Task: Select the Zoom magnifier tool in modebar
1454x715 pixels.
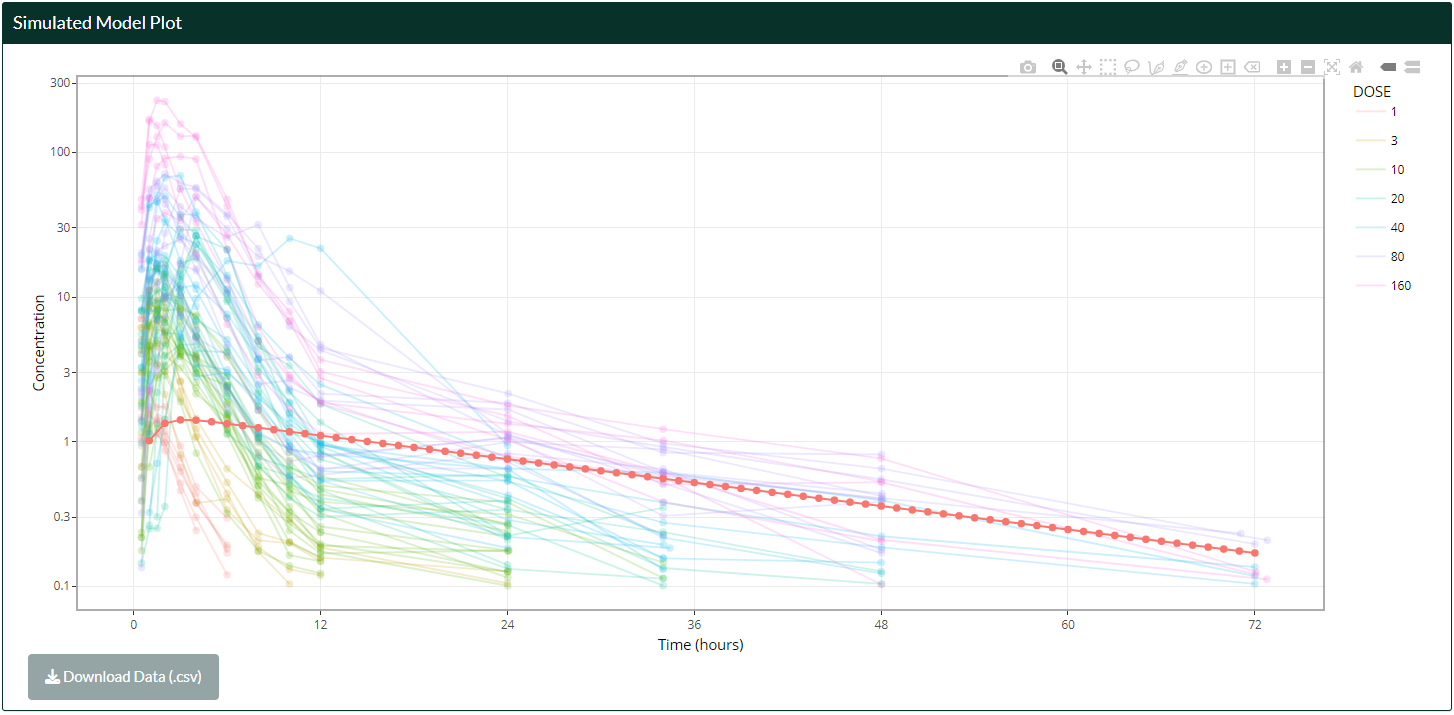Action: [x=1060, y=67]
